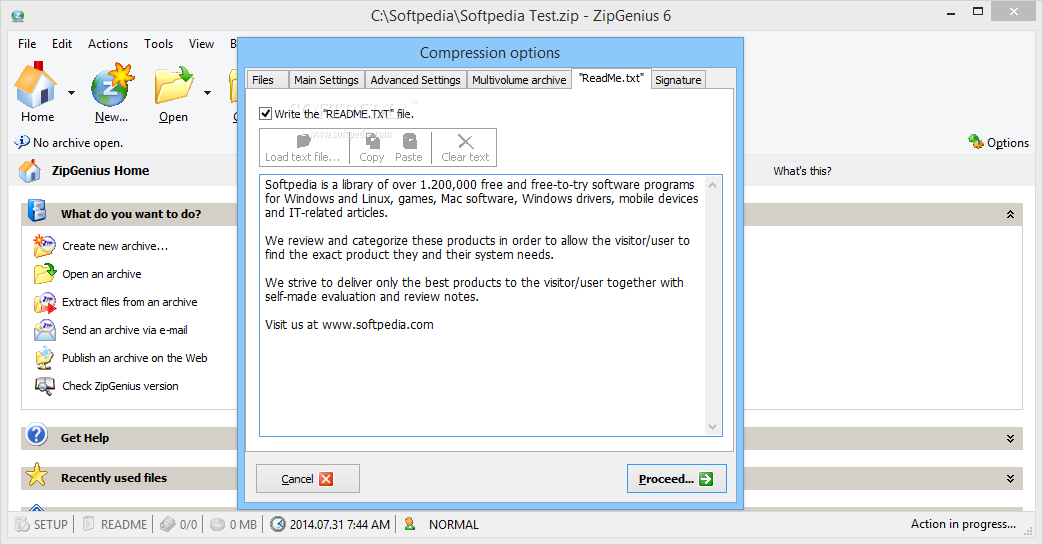Uncheck Write the README.TXT file checkbox
The width and height of the screenshot is (1043, 545).
click(265, 114)
